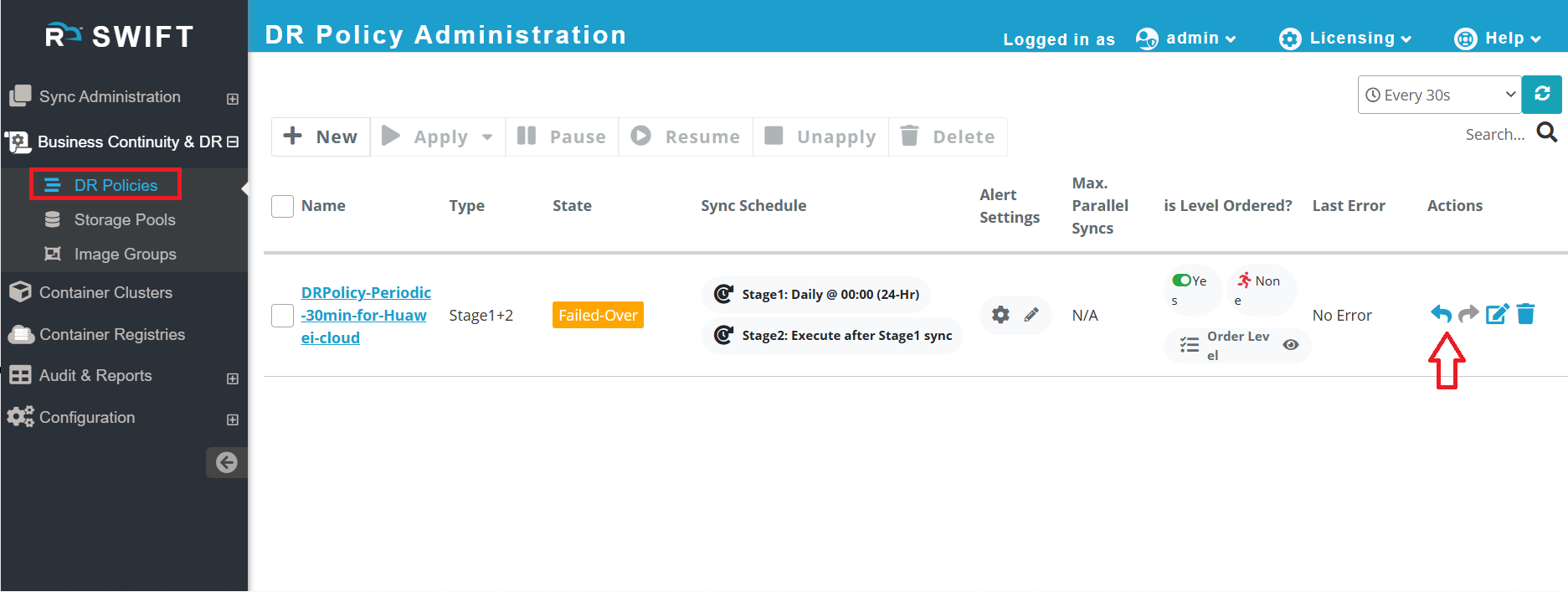Click the N/A max parallel syncs cell
Screen dimensions: 1568x592
[1085, 315]
